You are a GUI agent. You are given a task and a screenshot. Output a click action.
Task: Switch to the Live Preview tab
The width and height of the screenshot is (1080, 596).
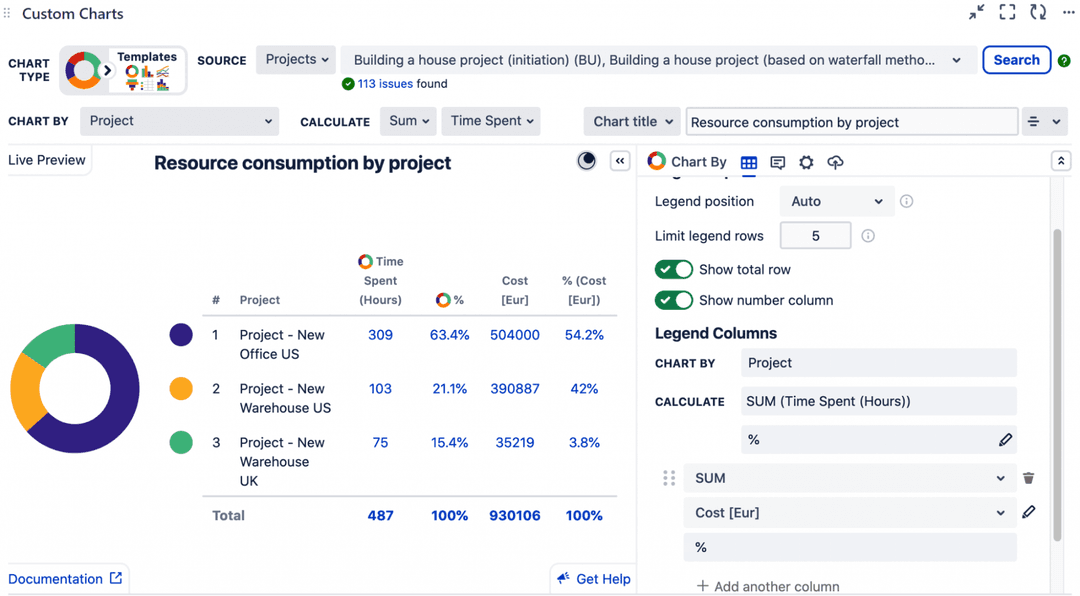coord(45,159)
